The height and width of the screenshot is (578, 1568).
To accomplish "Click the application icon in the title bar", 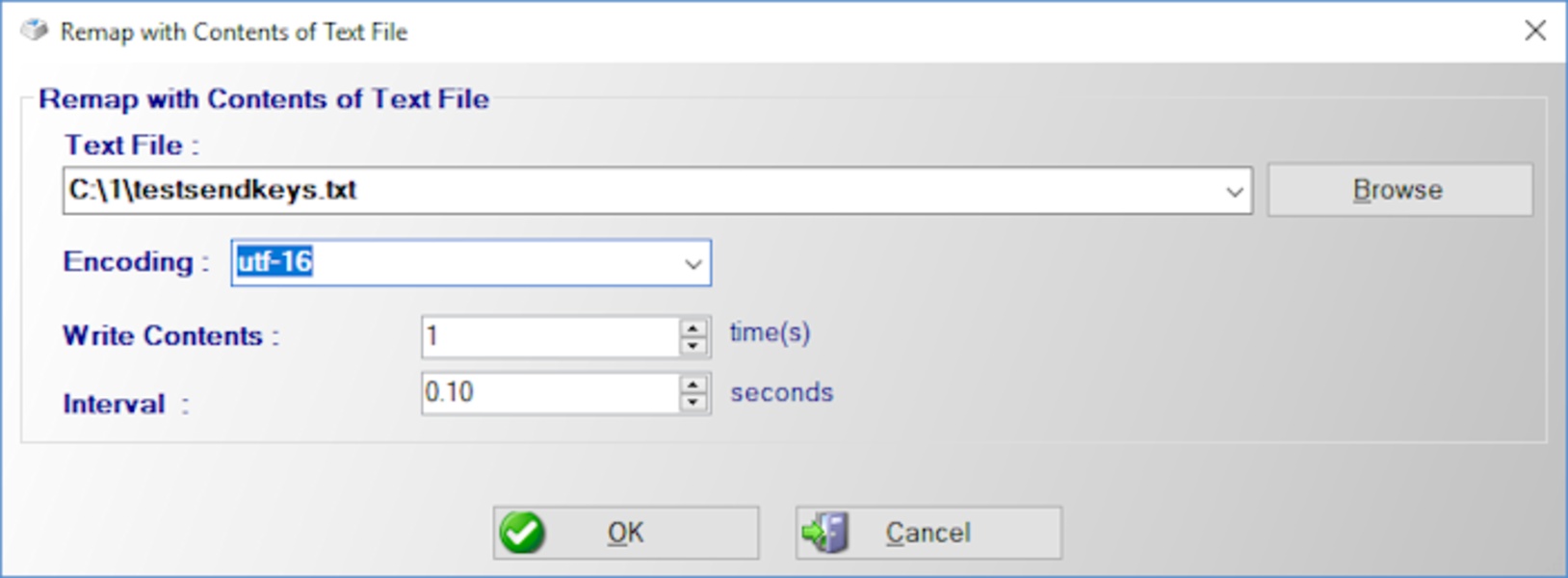I will pyautogui.click(x=35, y=31).
